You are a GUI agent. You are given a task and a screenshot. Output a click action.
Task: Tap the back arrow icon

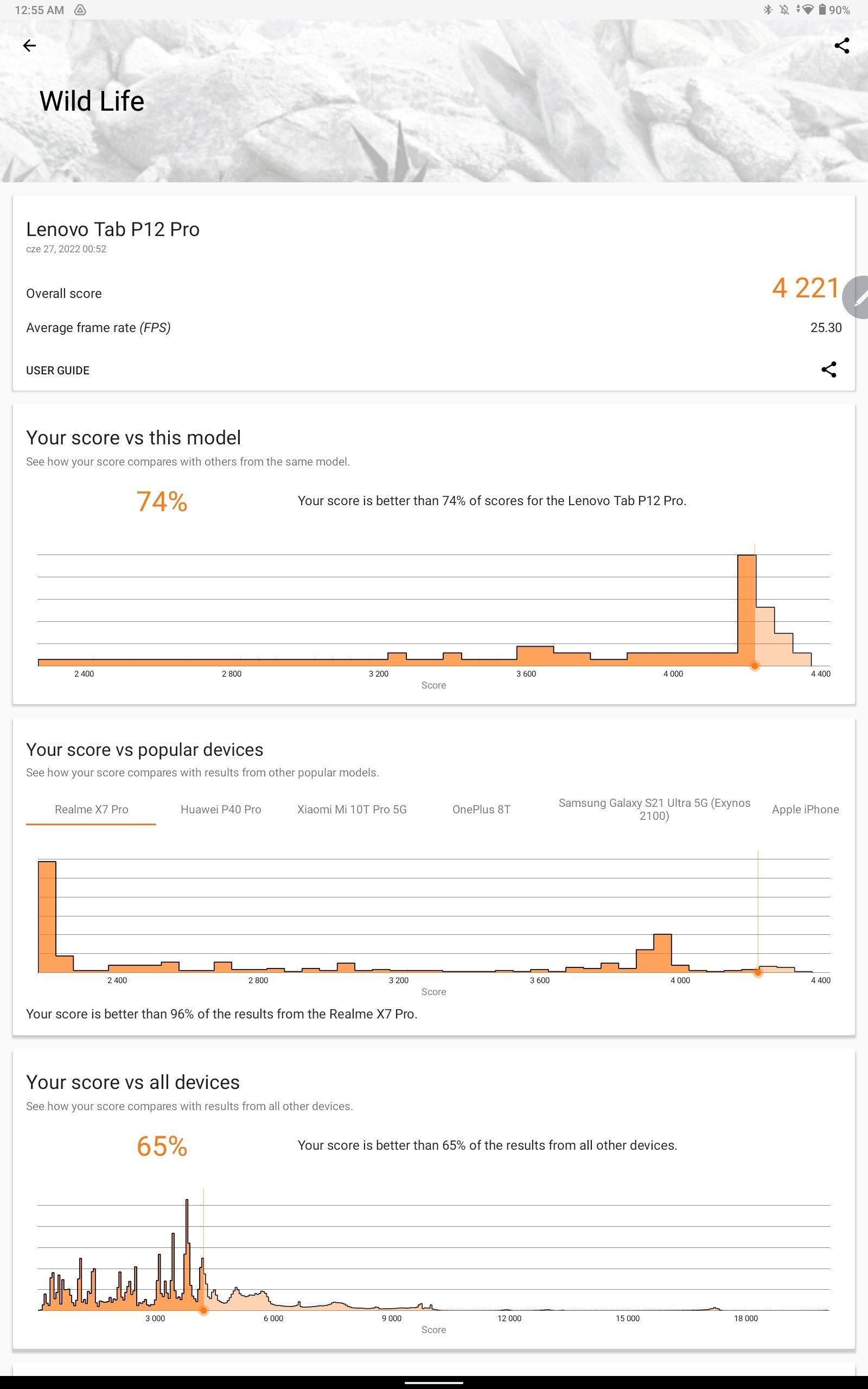[x=29, y=46]
